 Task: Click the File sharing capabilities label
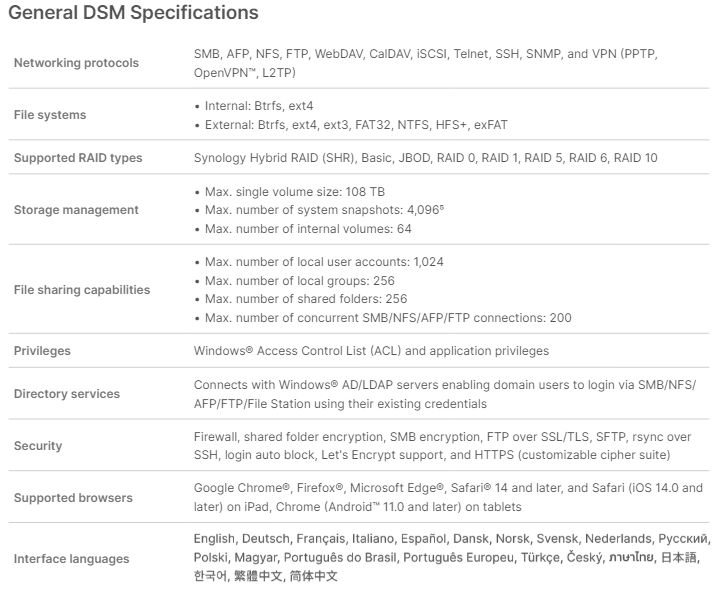tap(82, 290)
